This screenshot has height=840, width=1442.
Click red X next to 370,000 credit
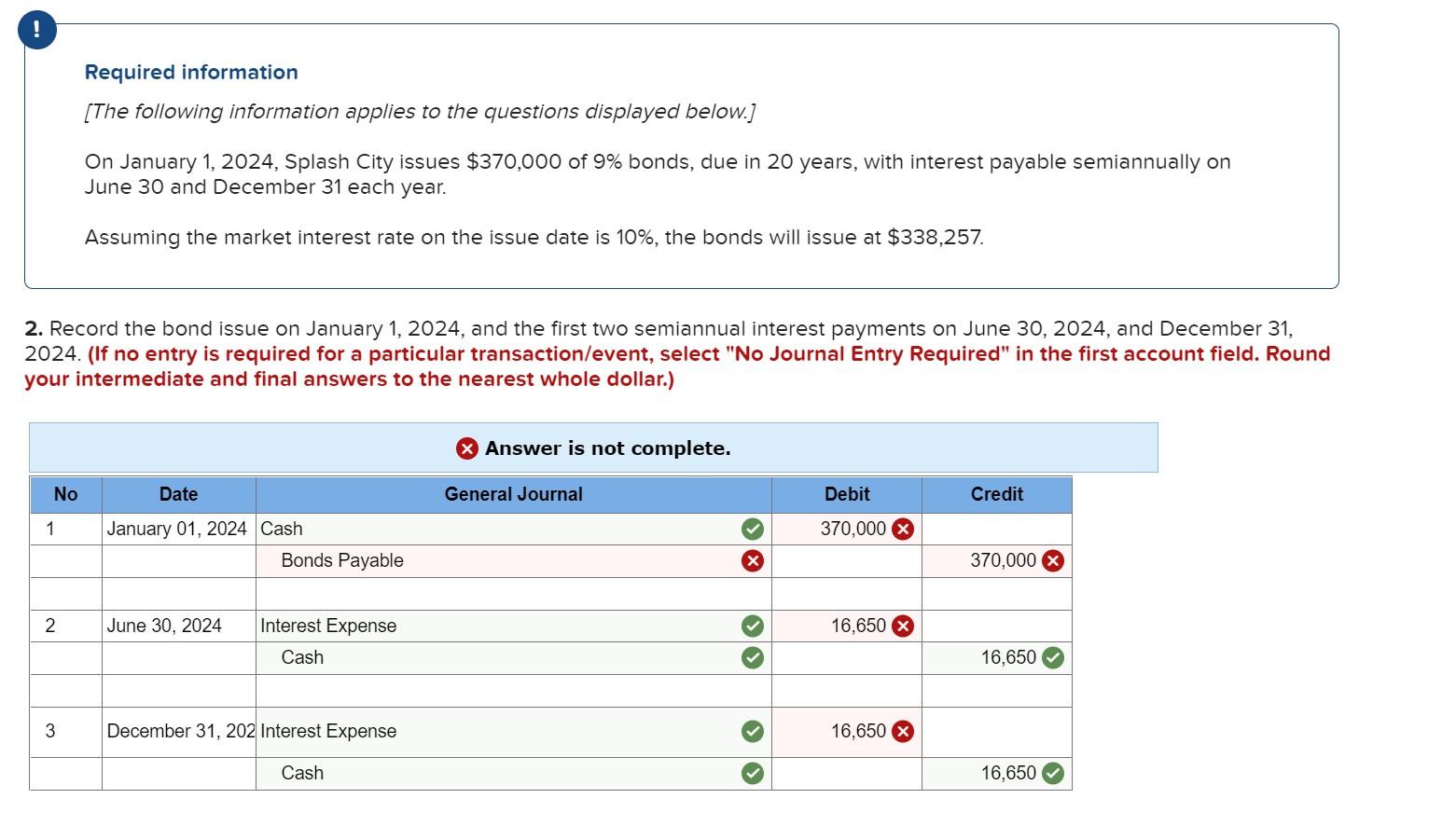(1052, 560)
